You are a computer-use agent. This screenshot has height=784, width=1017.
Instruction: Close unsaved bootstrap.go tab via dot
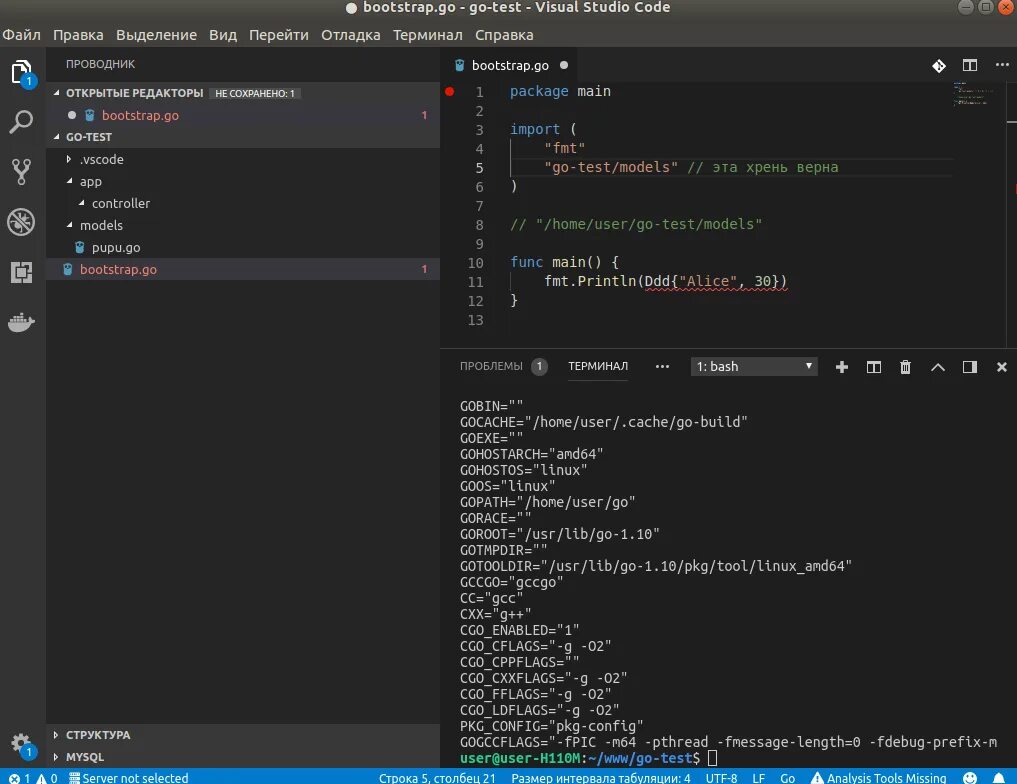click(x=564, y=65)
